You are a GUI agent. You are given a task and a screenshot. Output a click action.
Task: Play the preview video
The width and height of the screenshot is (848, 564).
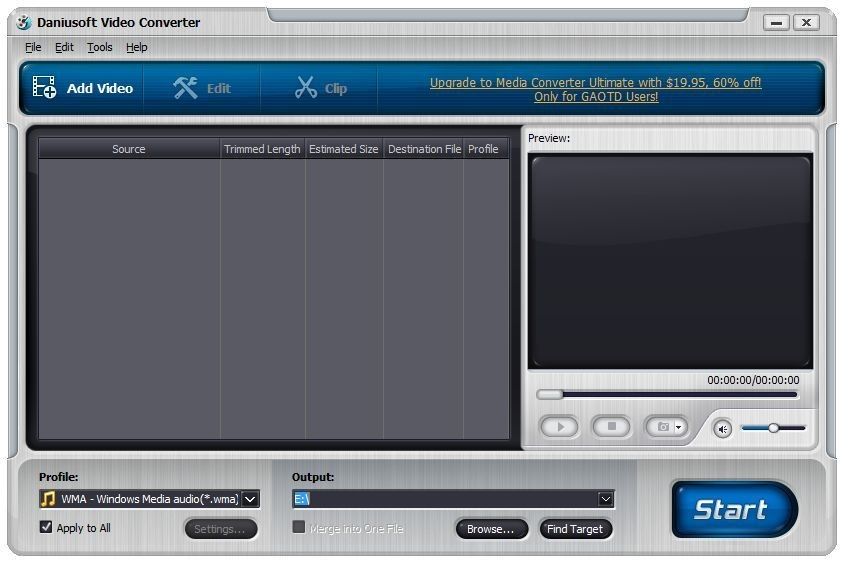point(559,427)
